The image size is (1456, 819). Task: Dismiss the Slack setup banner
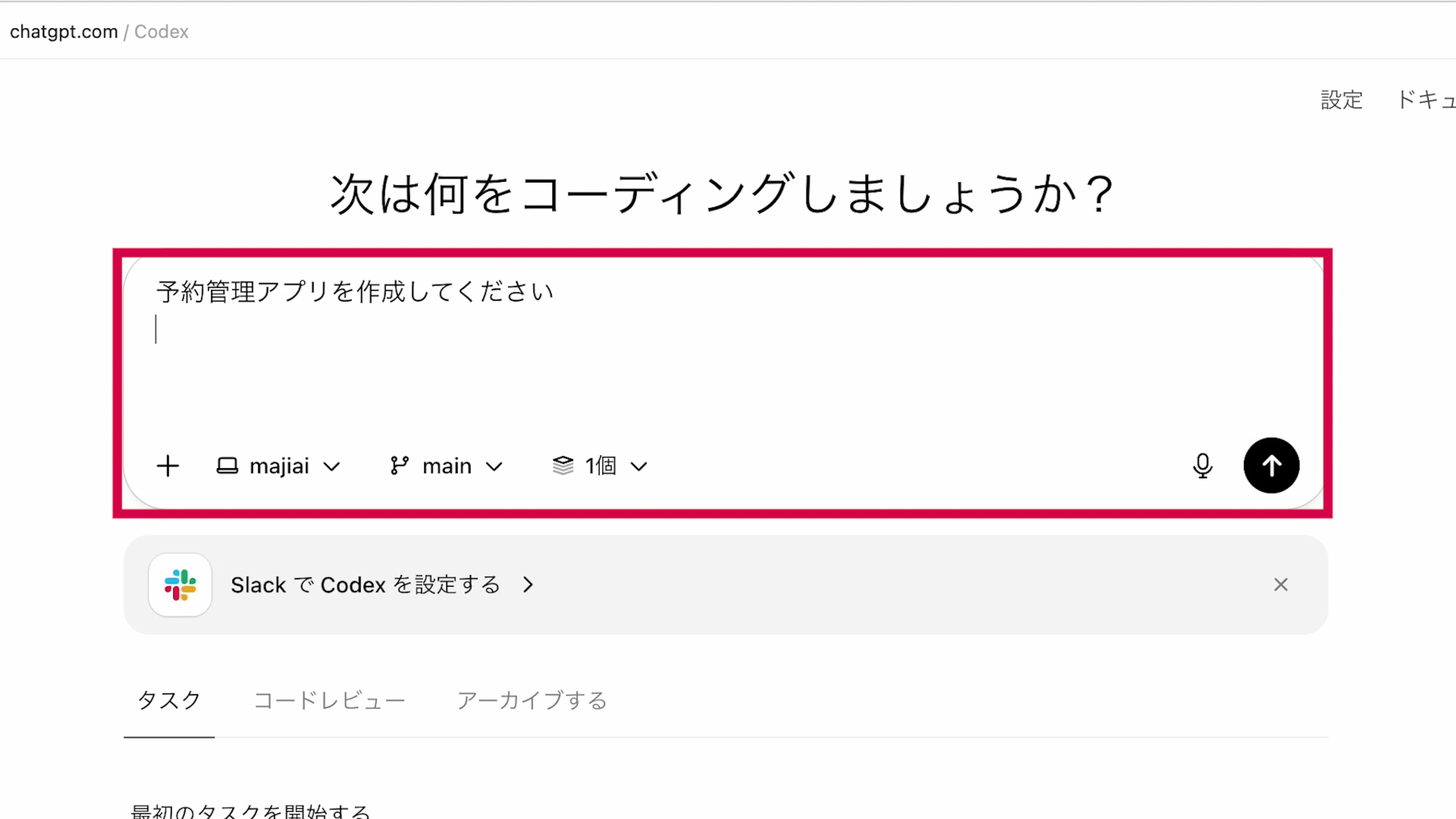coord(1281,584)
